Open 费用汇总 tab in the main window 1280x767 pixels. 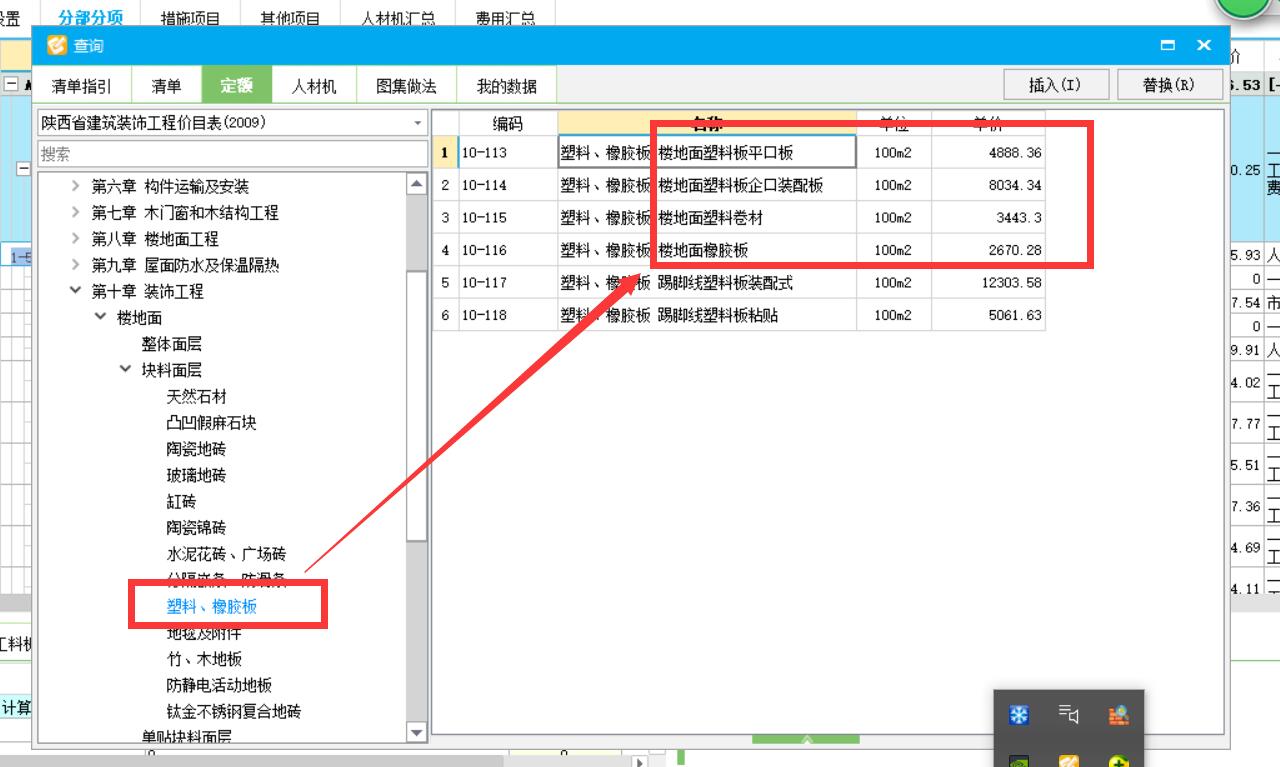(x=505, y=18)
